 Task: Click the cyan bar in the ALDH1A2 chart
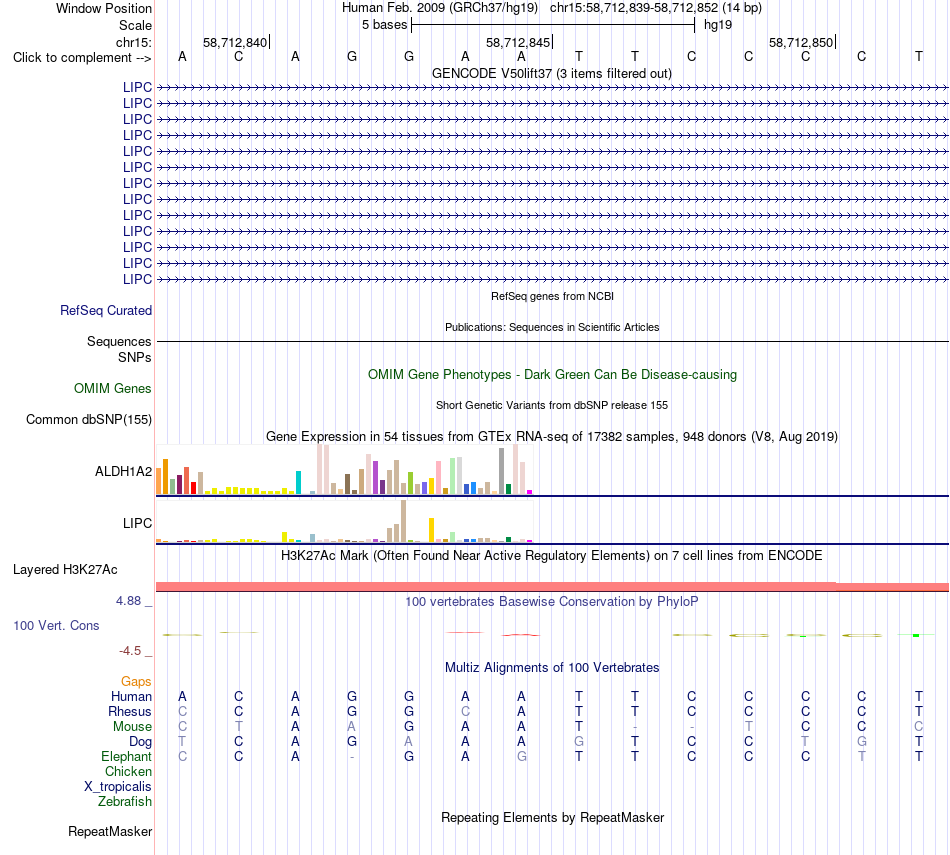click(298, 482)
